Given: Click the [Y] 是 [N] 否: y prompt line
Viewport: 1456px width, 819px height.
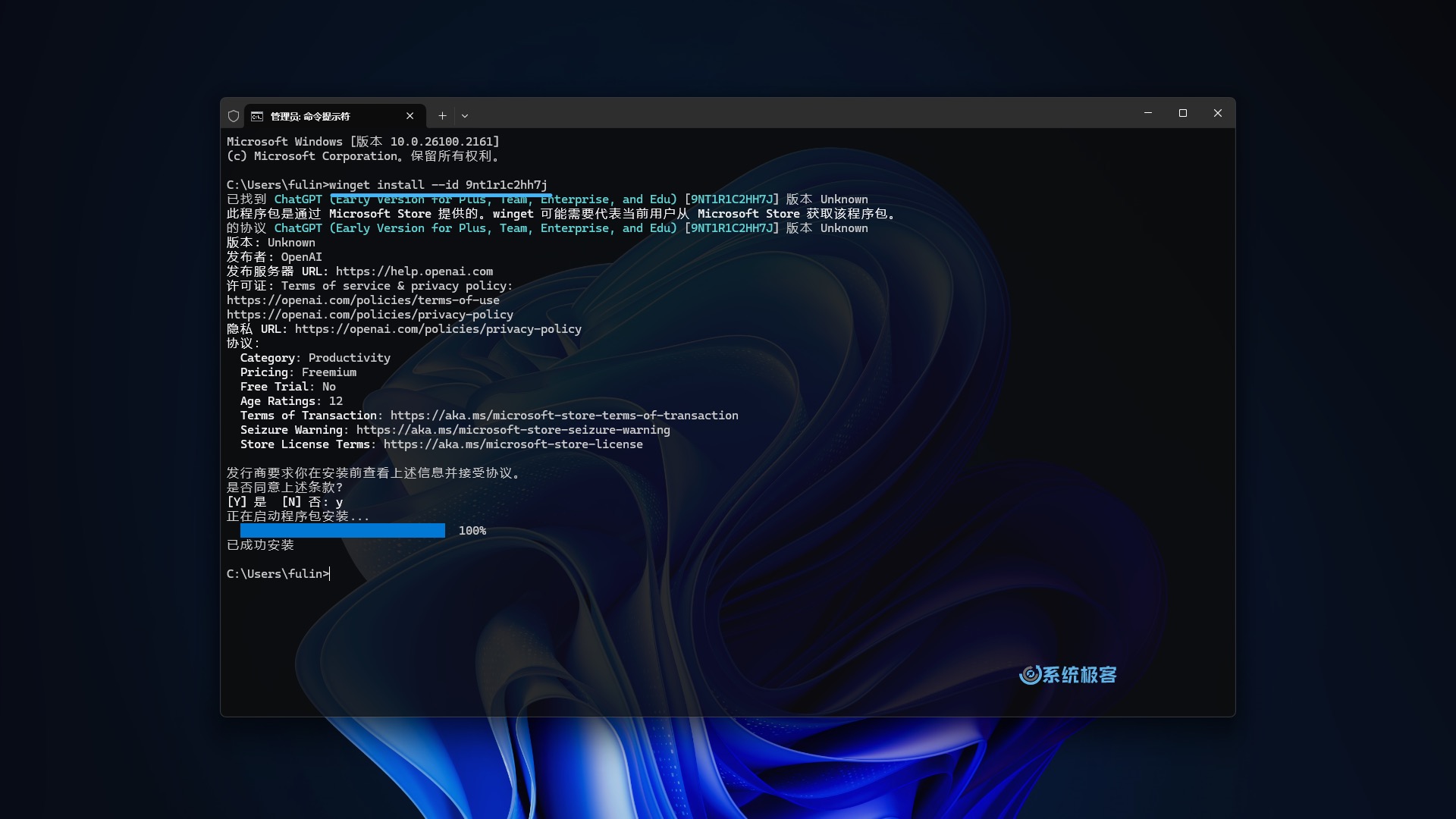Looking at the screenshot, I should pos(285,502).
